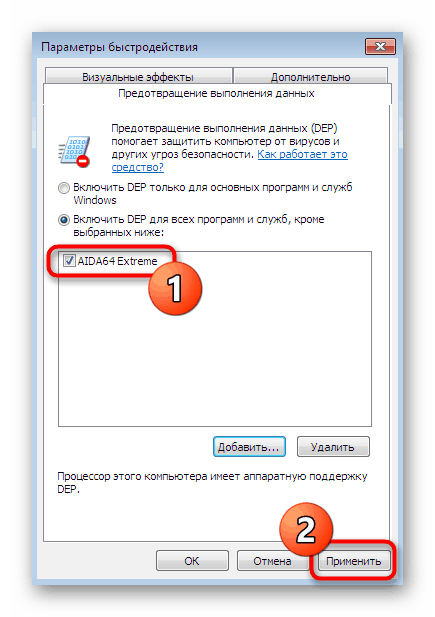Apply changes with the Применить button
Screen dimensions: 435x617
(354, 561)
